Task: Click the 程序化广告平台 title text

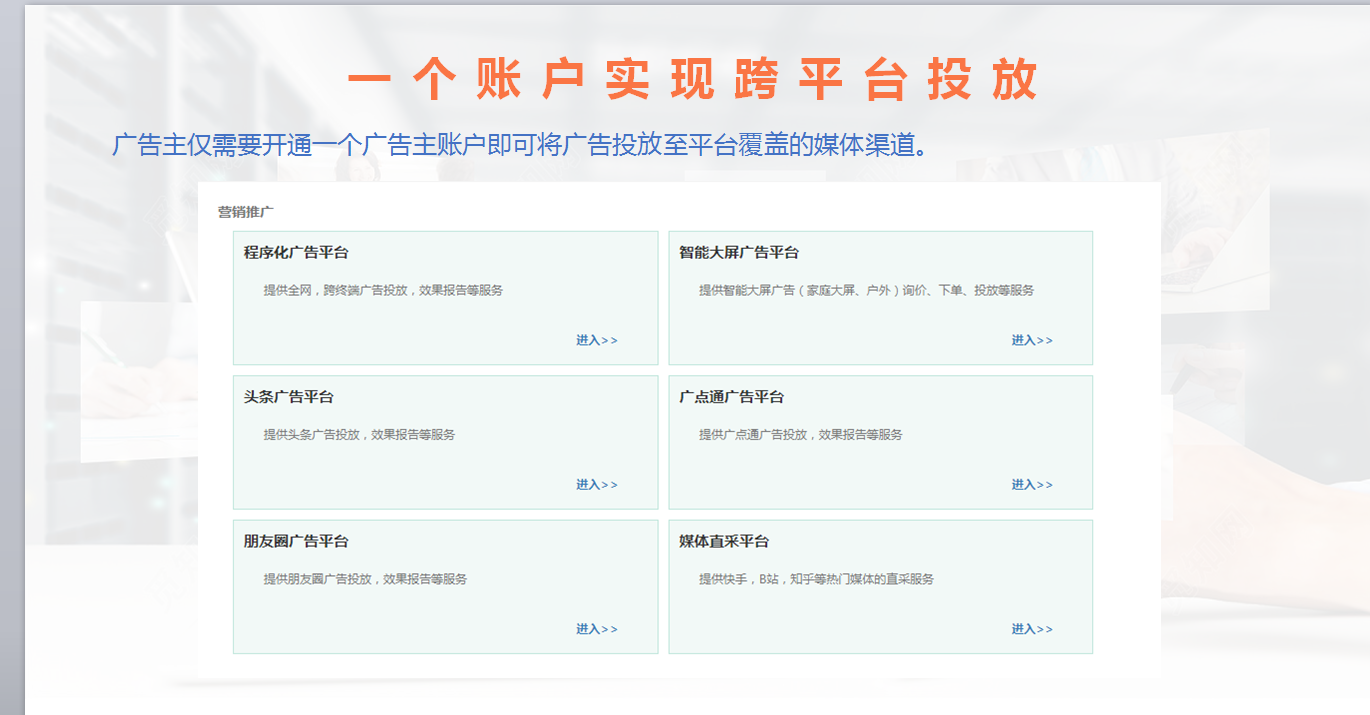Action: click(x=297, y=252)
